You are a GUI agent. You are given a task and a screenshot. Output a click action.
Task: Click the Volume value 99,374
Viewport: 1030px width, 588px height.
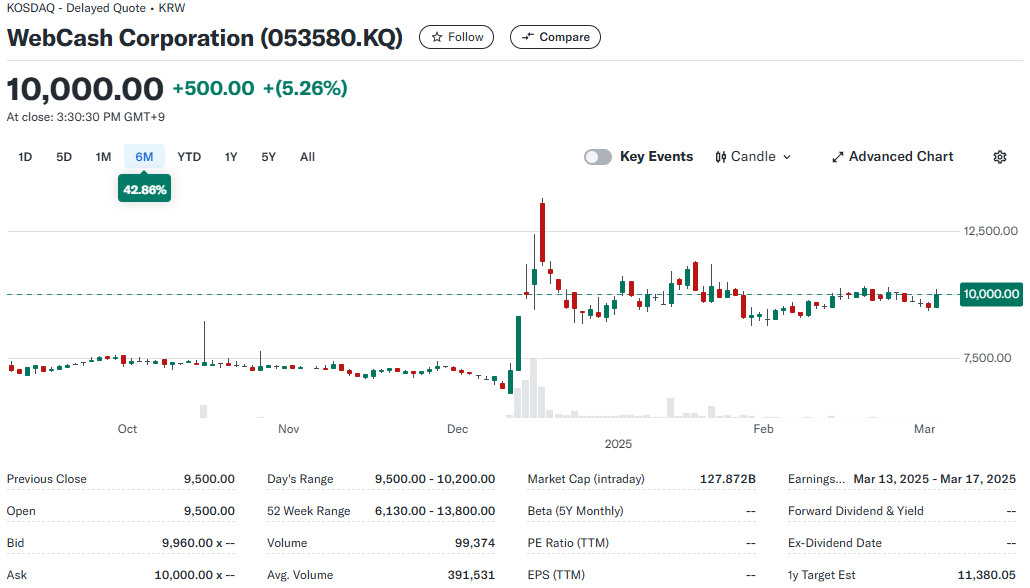click(475, 543)
